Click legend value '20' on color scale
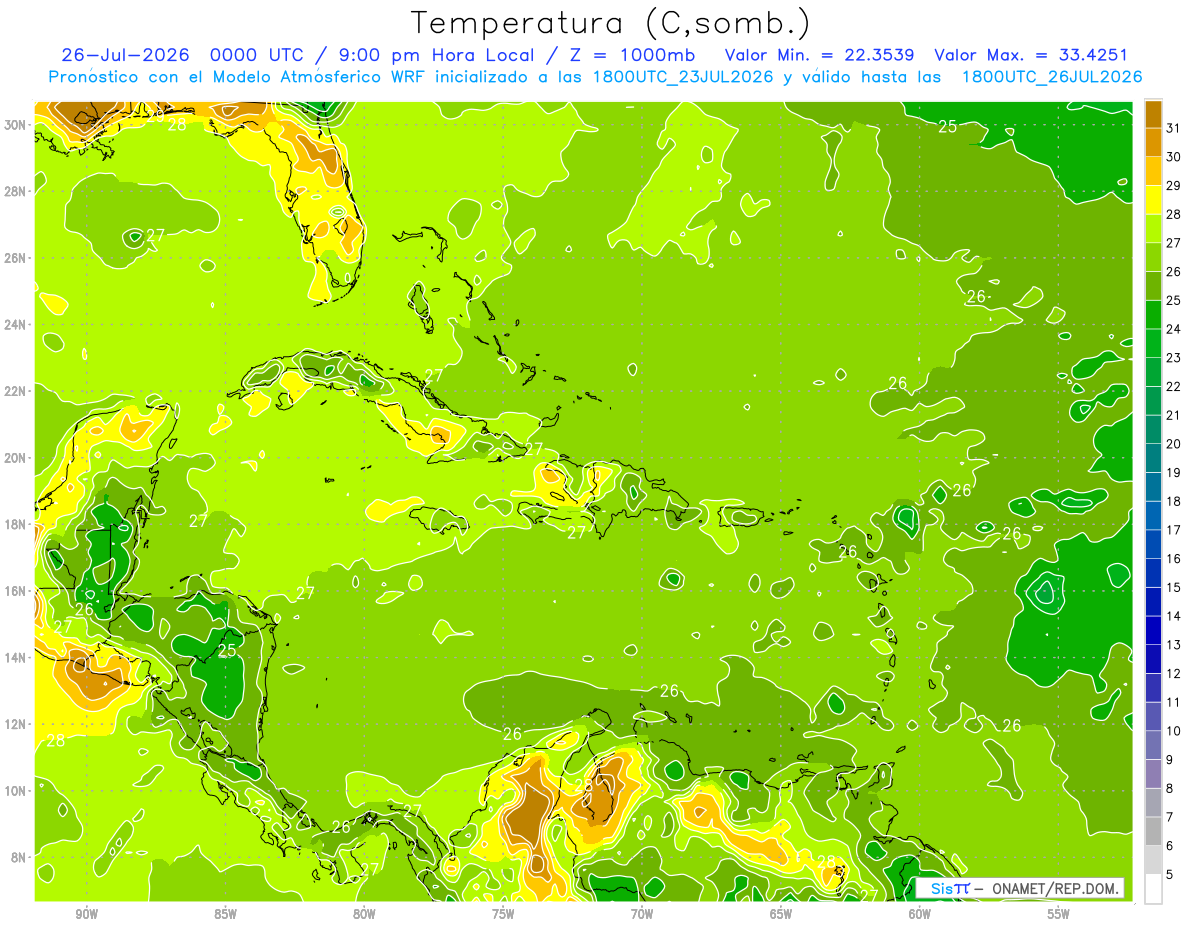Image resolution: width=1200 pixels, height=927 pixels. [x=1174, y=444]
